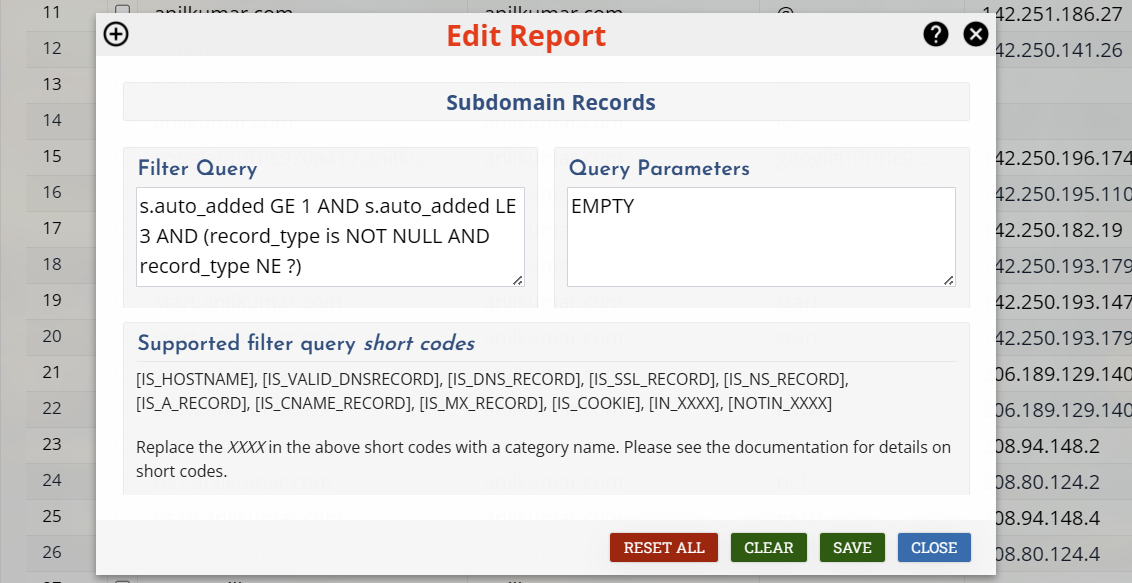Image resolution: width=1132 pixels, height=583 pixels.
Task: Focus the Filter Query text area
Action: point(330,237)
